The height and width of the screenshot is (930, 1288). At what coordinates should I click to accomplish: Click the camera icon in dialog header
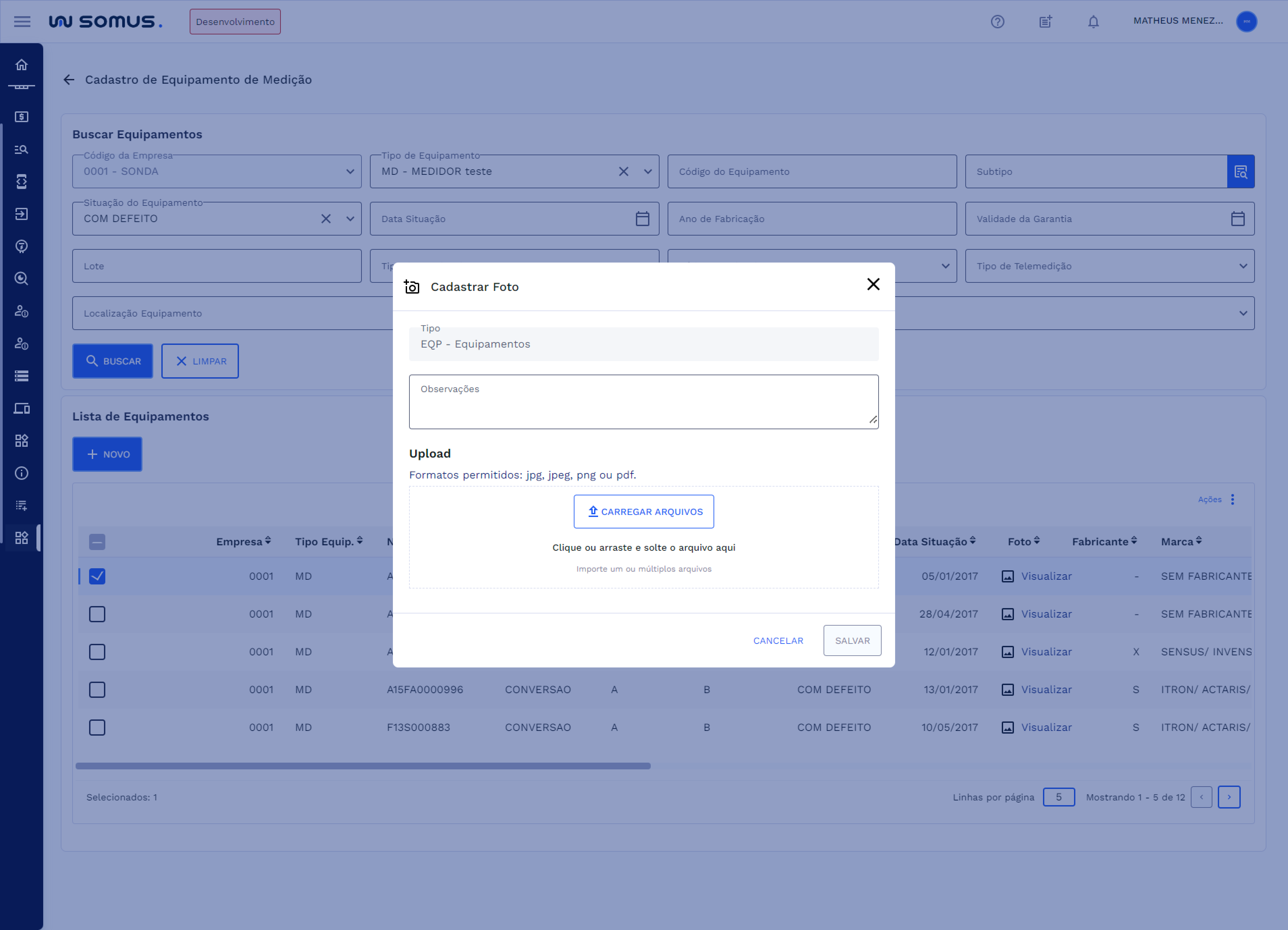pos(412,287)
